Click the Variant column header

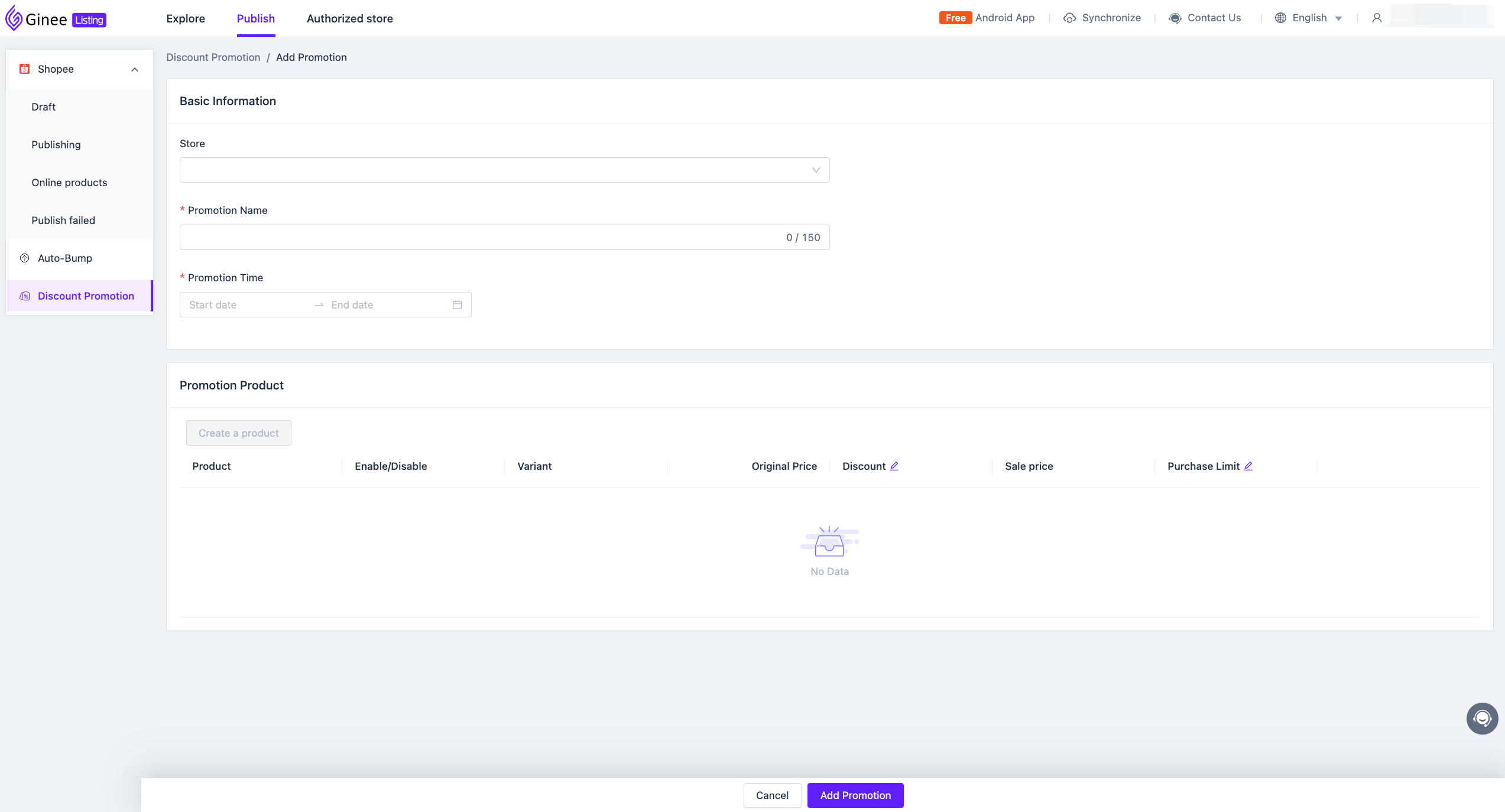point(534,466)
